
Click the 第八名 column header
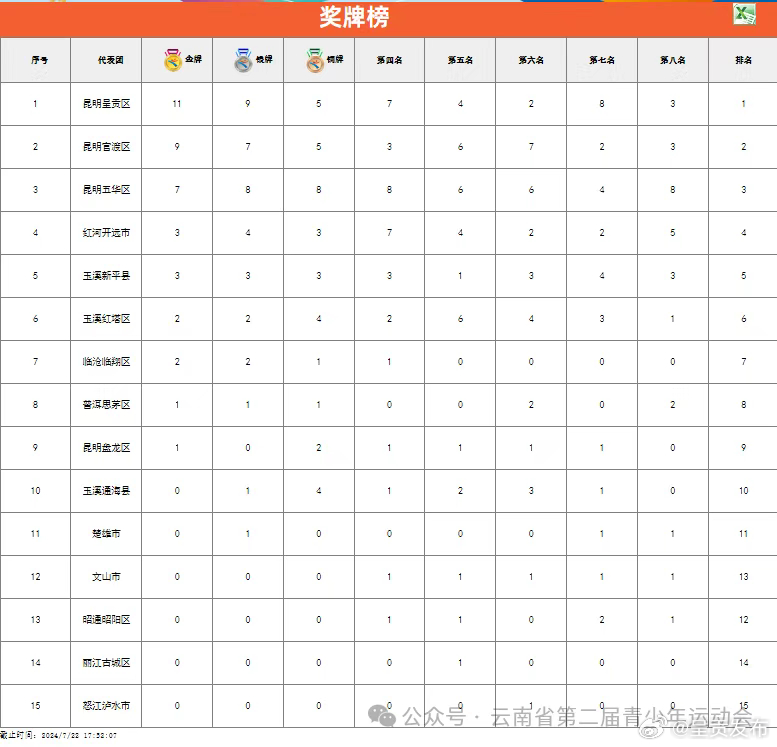pyautogui.click(x=673, y=60)
